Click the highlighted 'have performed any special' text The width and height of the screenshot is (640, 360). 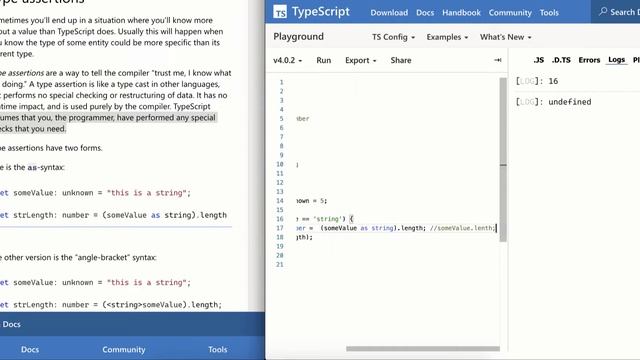point(166,118)
